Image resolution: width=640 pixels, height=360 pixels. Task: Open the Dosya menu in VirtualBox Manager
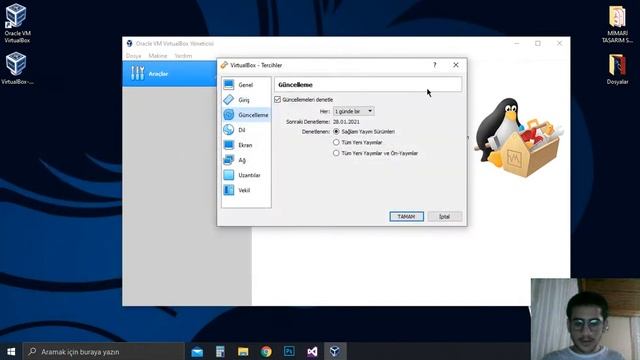tap(133, 56)
